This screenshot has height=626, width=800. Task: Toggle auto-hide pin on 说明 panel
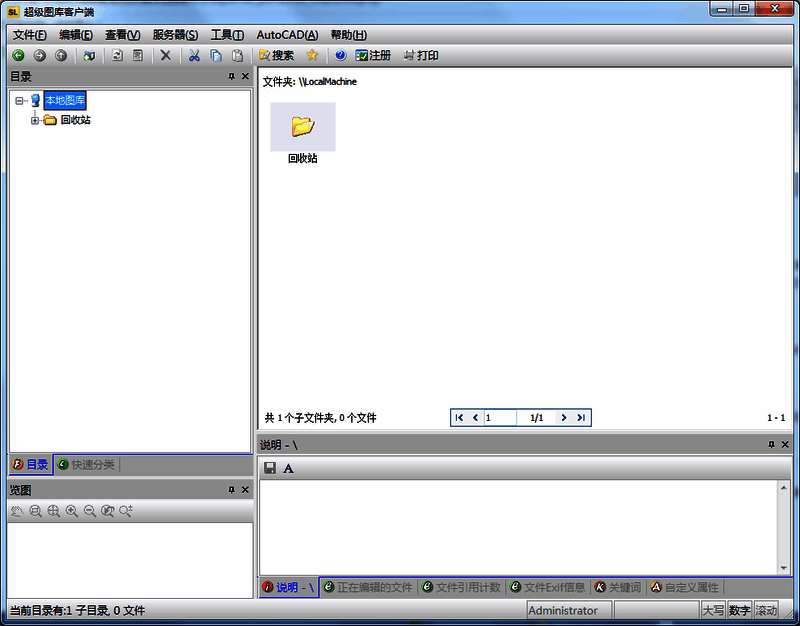point(771,444)
